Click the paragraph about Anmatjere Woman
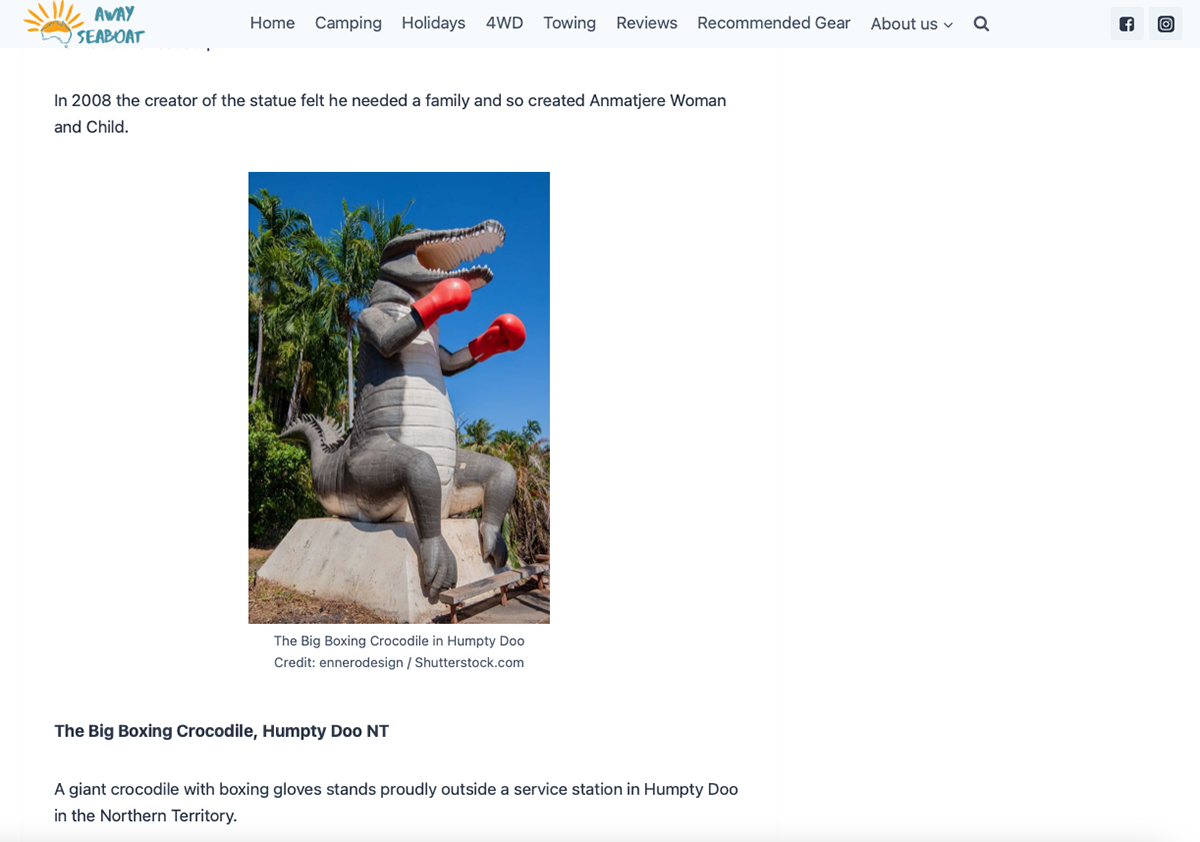 390,114
